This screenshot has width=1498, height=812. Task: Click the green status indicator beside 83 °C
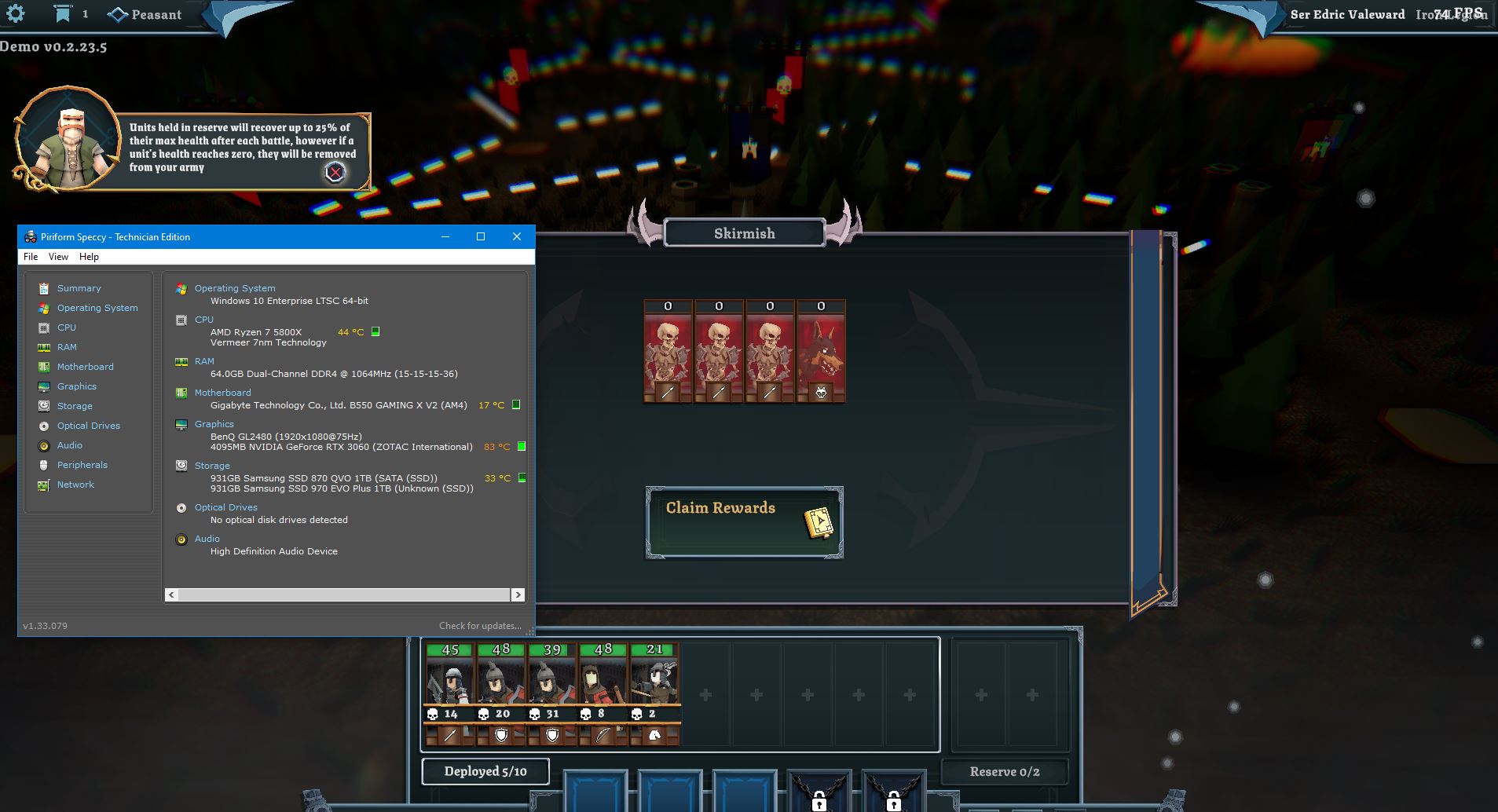522,446
